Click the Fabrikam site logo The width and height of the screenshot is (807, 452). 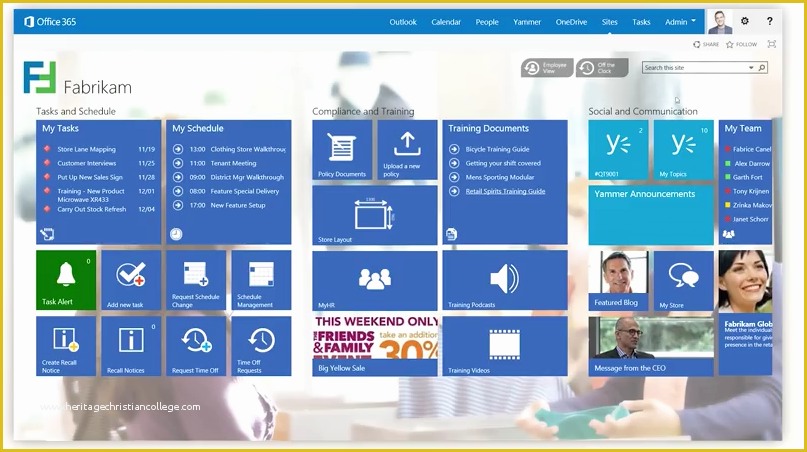point(40,77)
